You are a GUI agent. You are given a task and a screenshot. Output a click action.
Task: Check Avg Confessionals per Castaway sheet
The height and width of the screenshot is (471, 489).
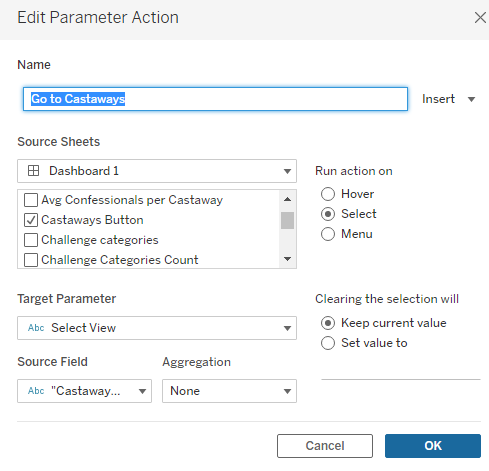click(x=31, y=200)
